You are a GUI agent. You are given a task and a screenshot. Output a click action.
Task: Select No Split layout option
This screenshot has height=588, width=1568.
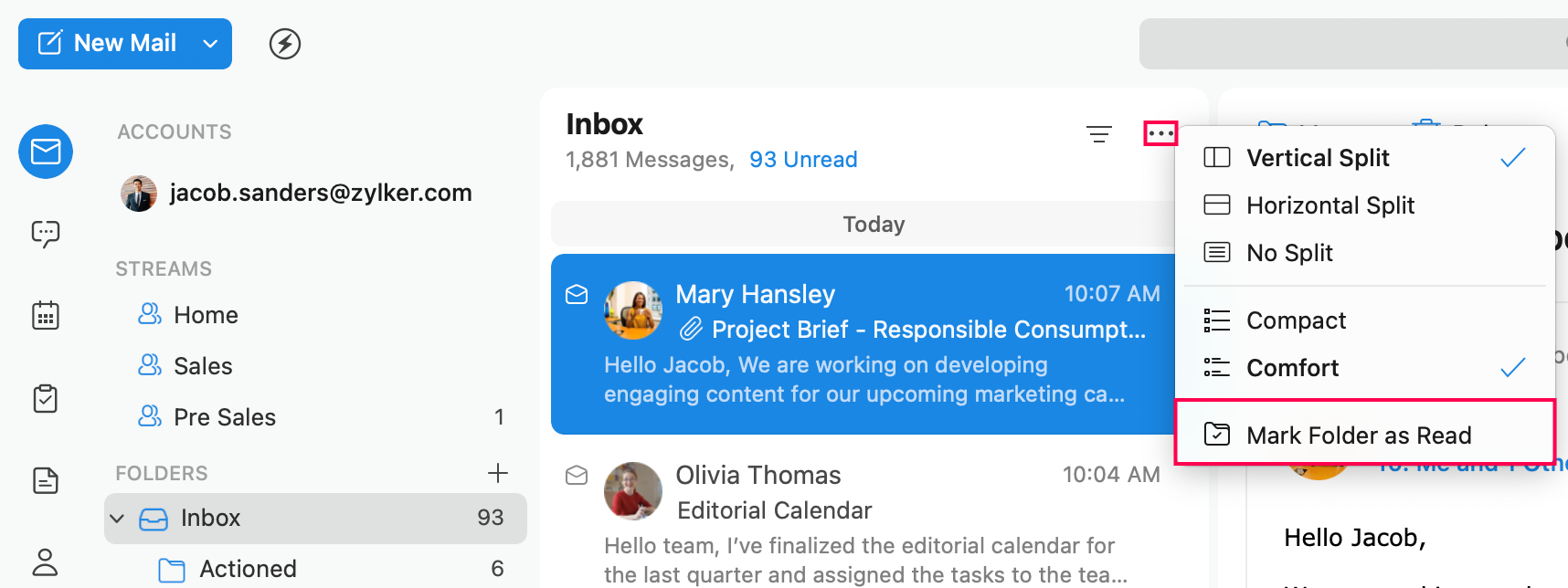point(1365,253)
